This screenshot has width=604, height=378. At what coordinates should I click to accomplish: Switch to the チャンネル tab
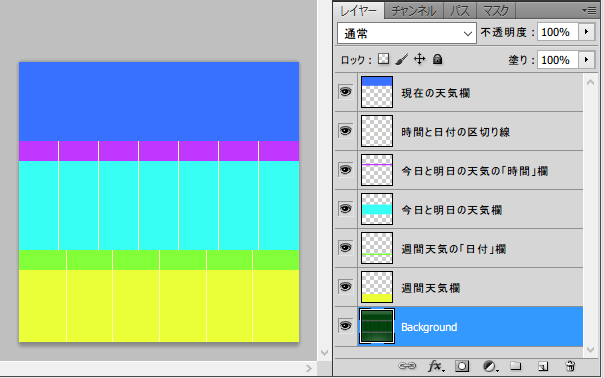coord(414,10)
